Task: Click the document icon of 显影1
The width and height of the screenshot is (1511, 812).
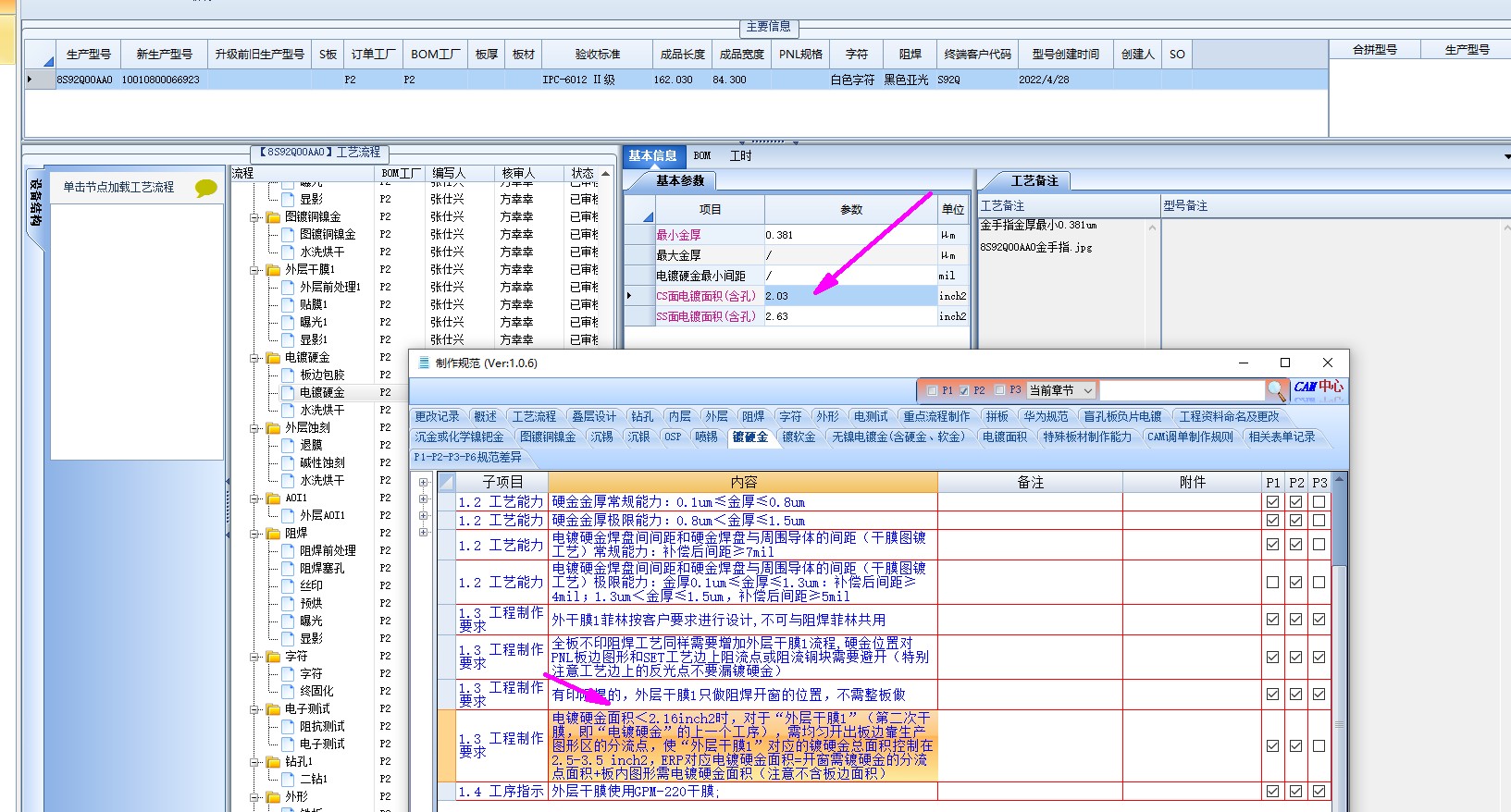Action: 288,339
